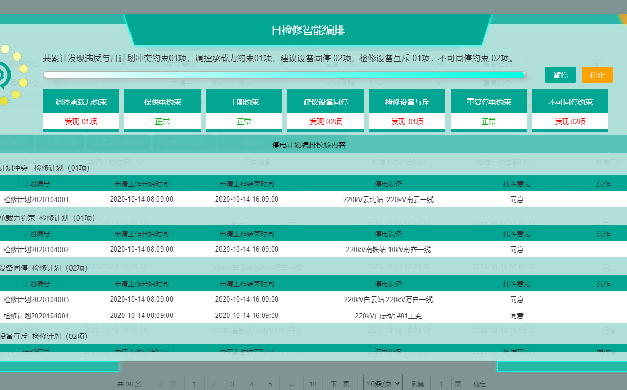This screenshot has height=390, width=627.
Task: Go to page 2 in background pagination
Action: [x=214, y=384]
